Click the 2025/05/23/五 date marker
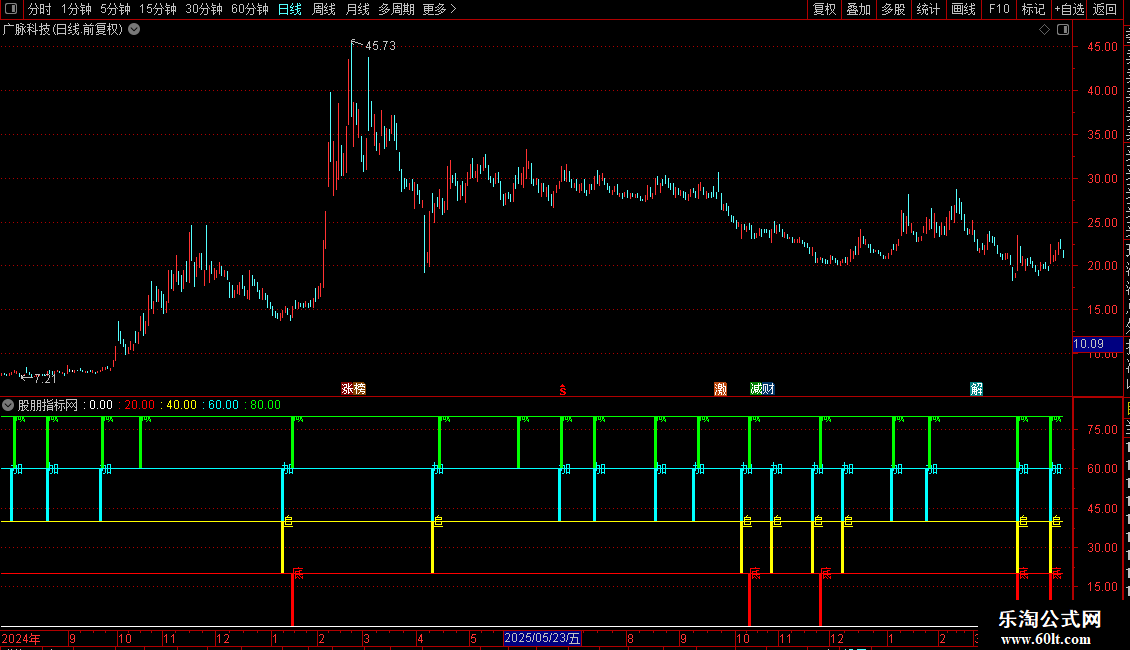 (542, 638)
